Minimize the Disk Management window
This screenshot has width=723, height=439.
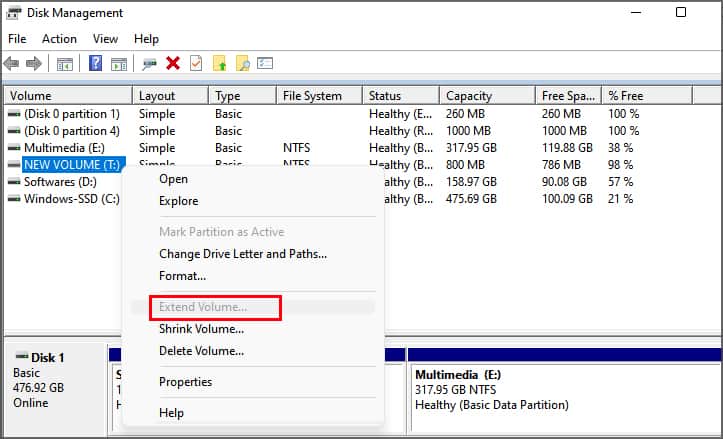tap(636, 12)
